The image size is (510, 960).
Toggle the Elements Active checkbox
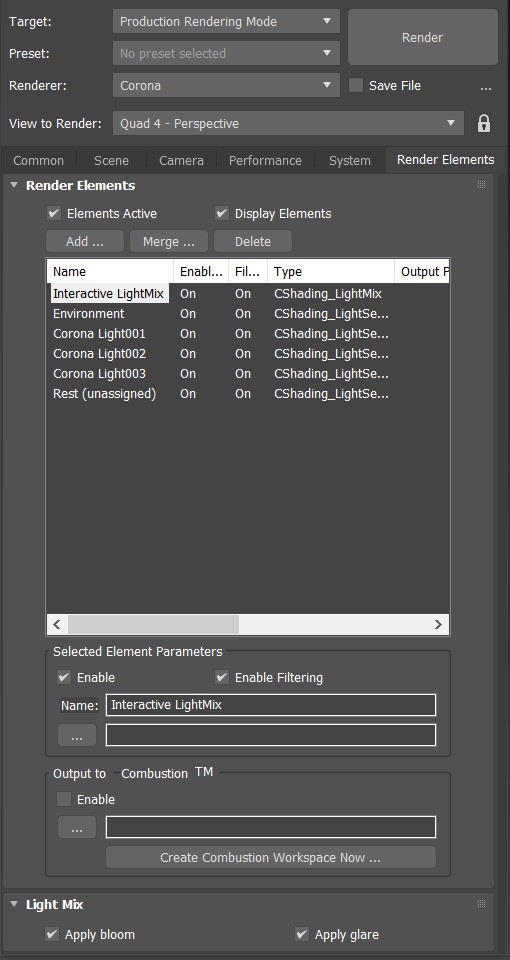(x=54, y=213)
